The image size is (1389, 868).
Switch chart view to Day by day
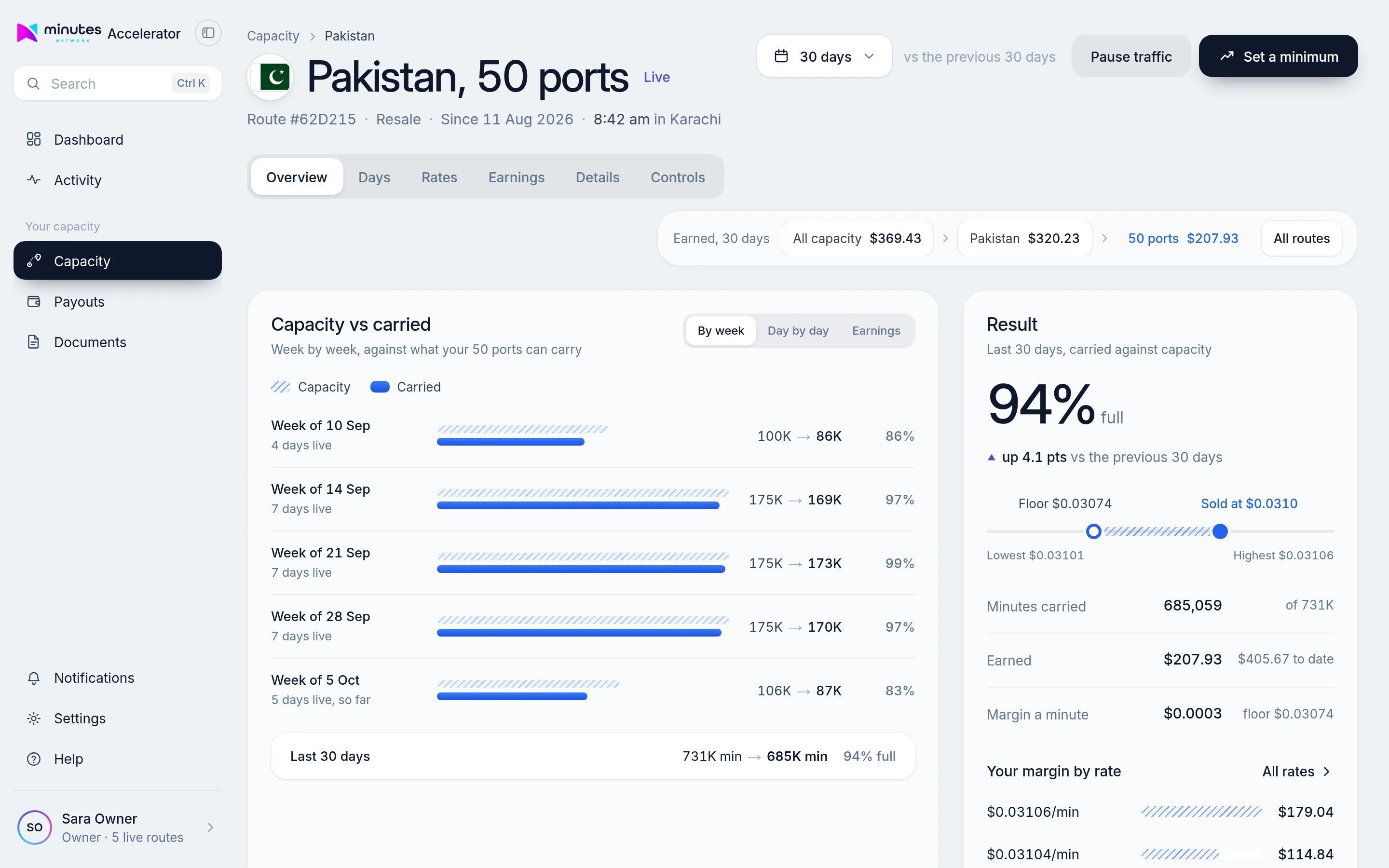[798, 331]
